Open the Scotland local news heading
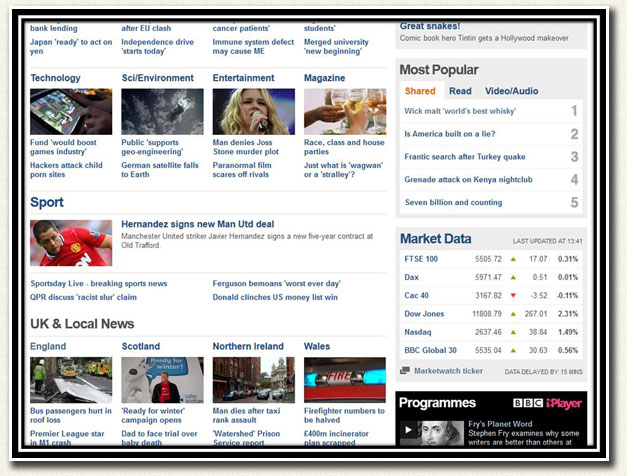 (x=141, y=346)
